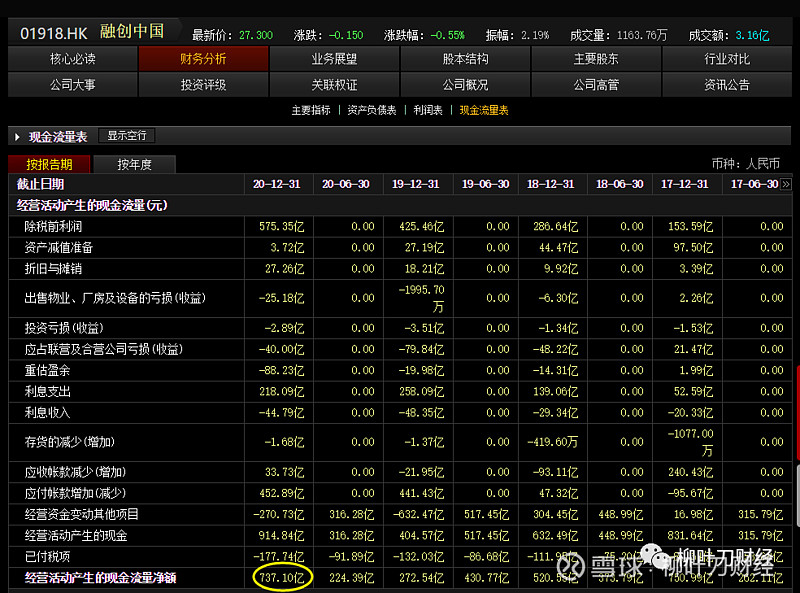Click the 575.35亿 pre-tax profit cell

(281, 227)
